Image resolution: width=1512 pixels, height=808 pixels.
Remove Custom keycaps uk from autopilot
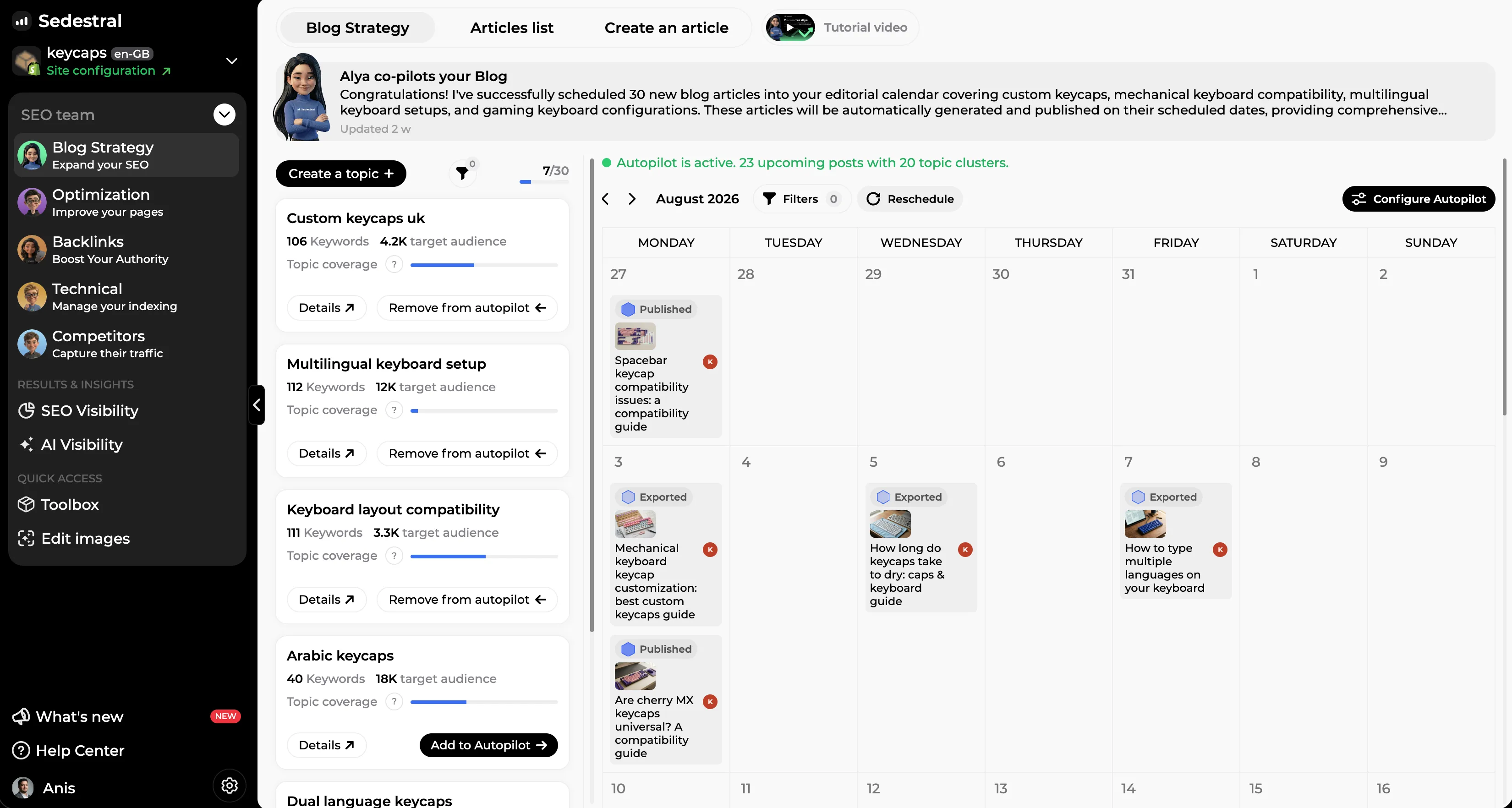467,308
